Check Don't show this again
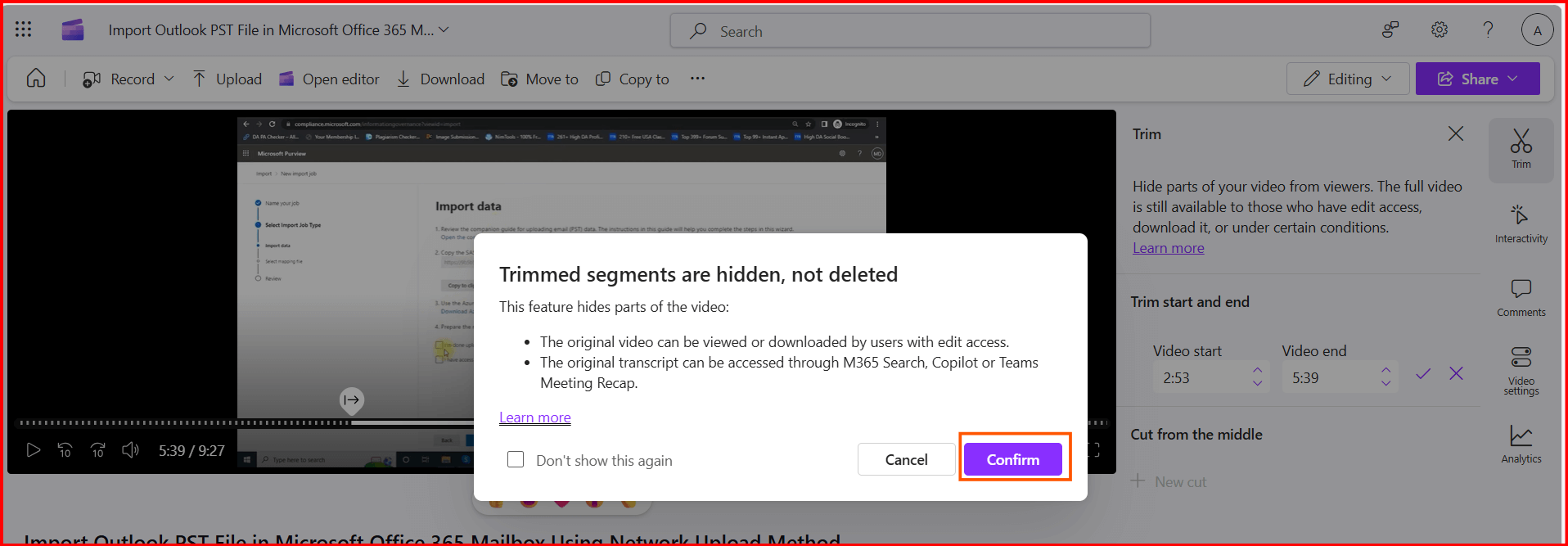1568x546 pixels. (x=516, y=459)
